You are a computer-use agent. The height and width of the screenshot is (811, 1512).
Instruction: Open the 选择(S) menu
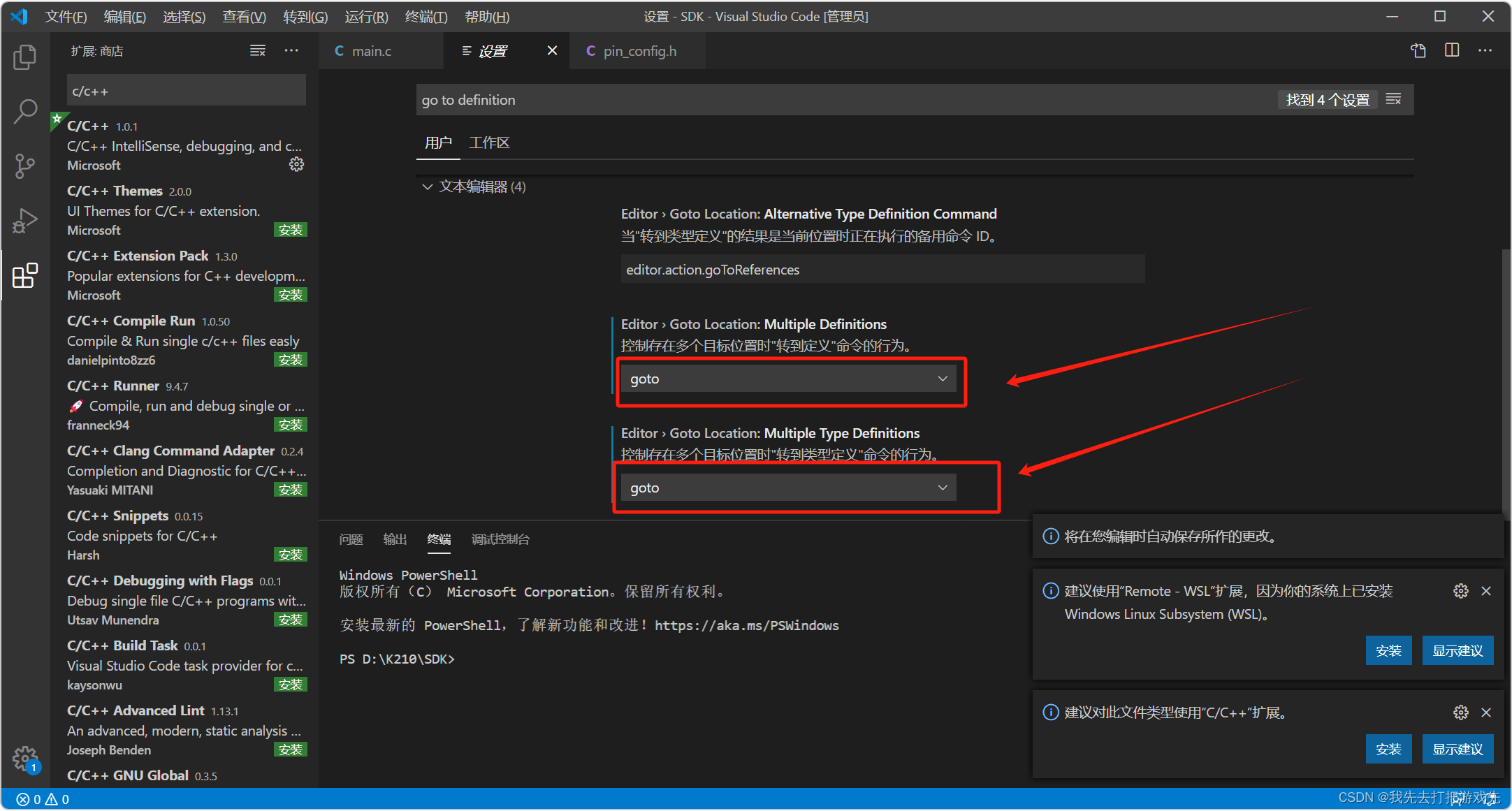184,16
